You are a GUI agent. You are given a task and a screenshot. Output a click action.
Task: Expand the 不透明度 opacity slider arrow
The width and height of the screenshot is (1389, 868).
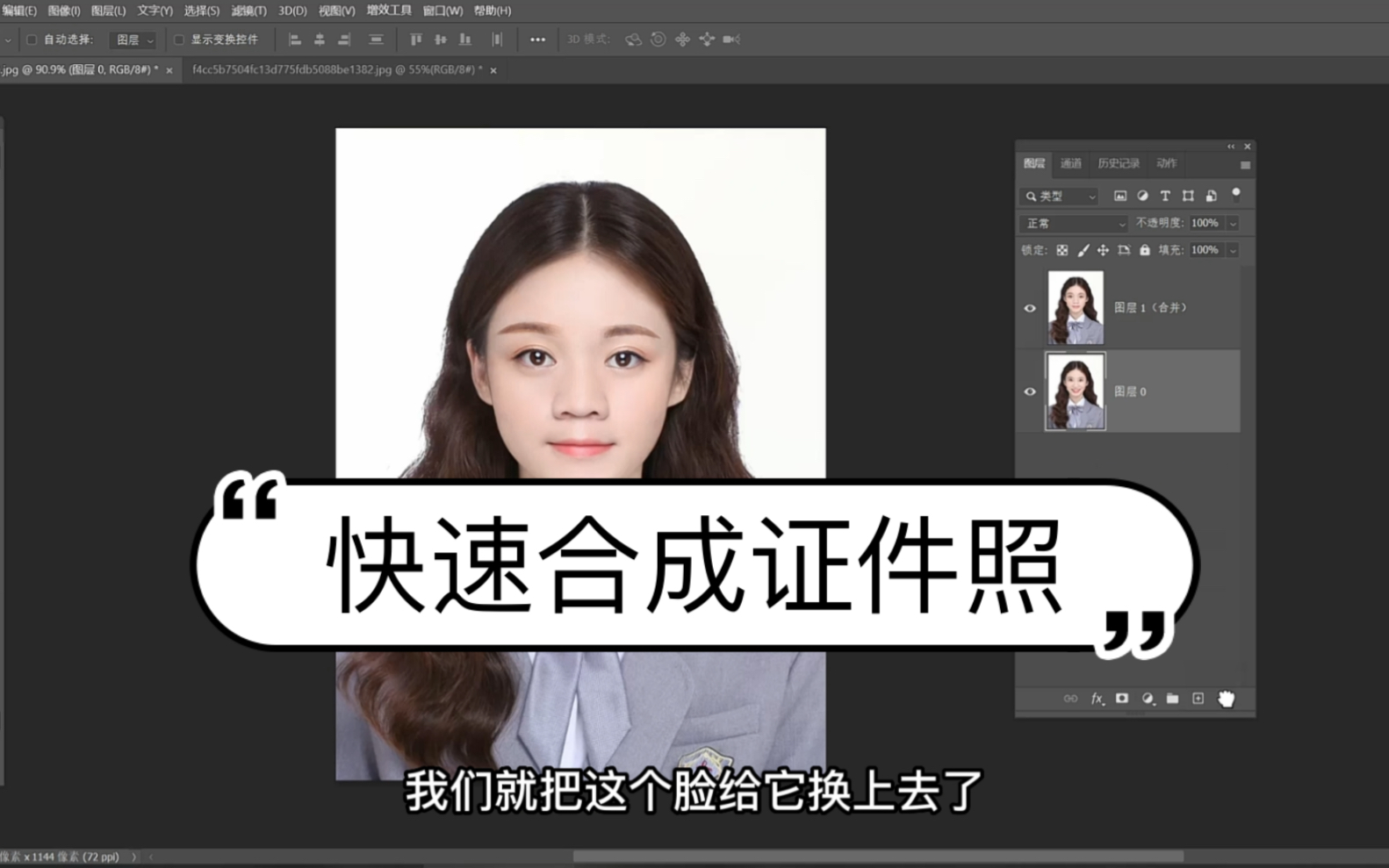tap(1233, 223)
